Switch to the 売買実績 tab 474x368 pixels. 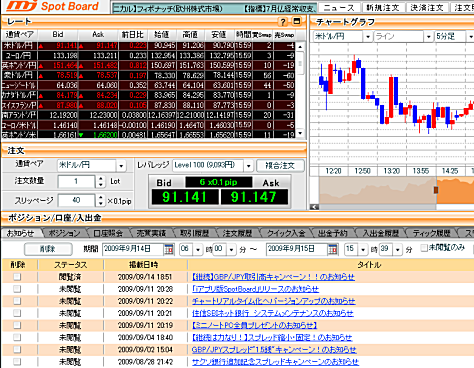(151, 233)
